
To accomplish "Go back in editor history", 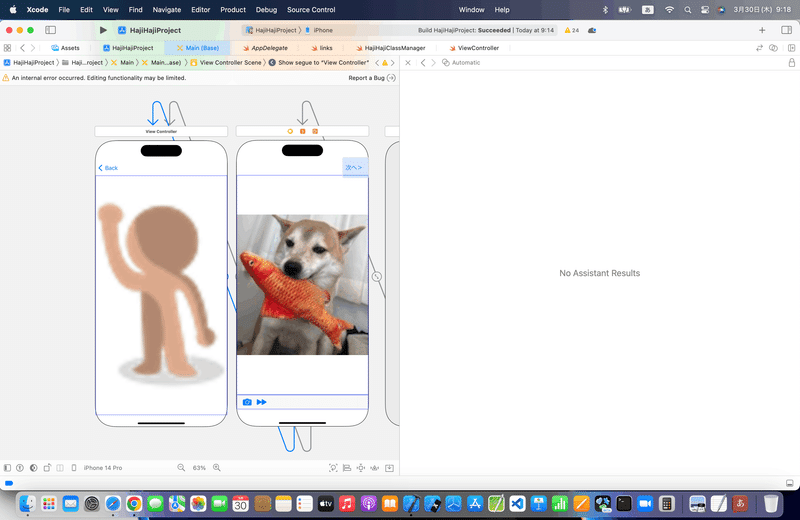I will (x=22, y=48).
